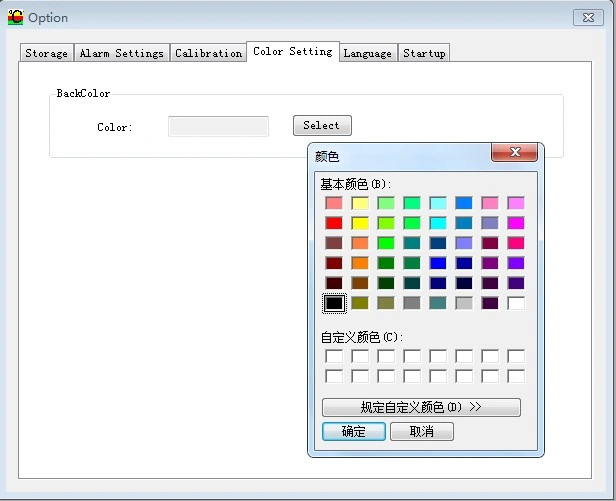Choose the magenta color swatch
This screenshot has height=501, width=616.
click(516, 223)
